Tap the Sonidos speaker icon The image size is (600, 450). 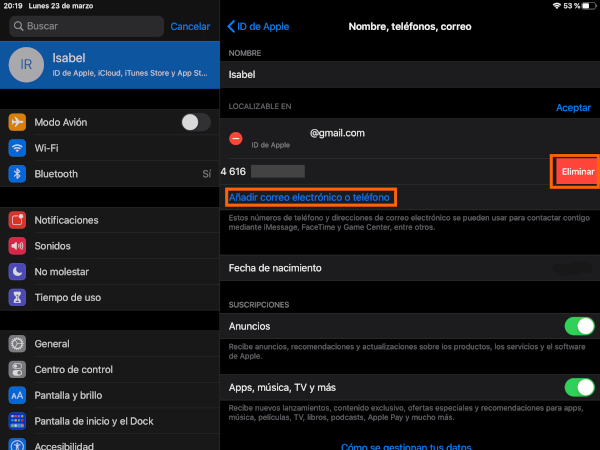tap(17, 246)
